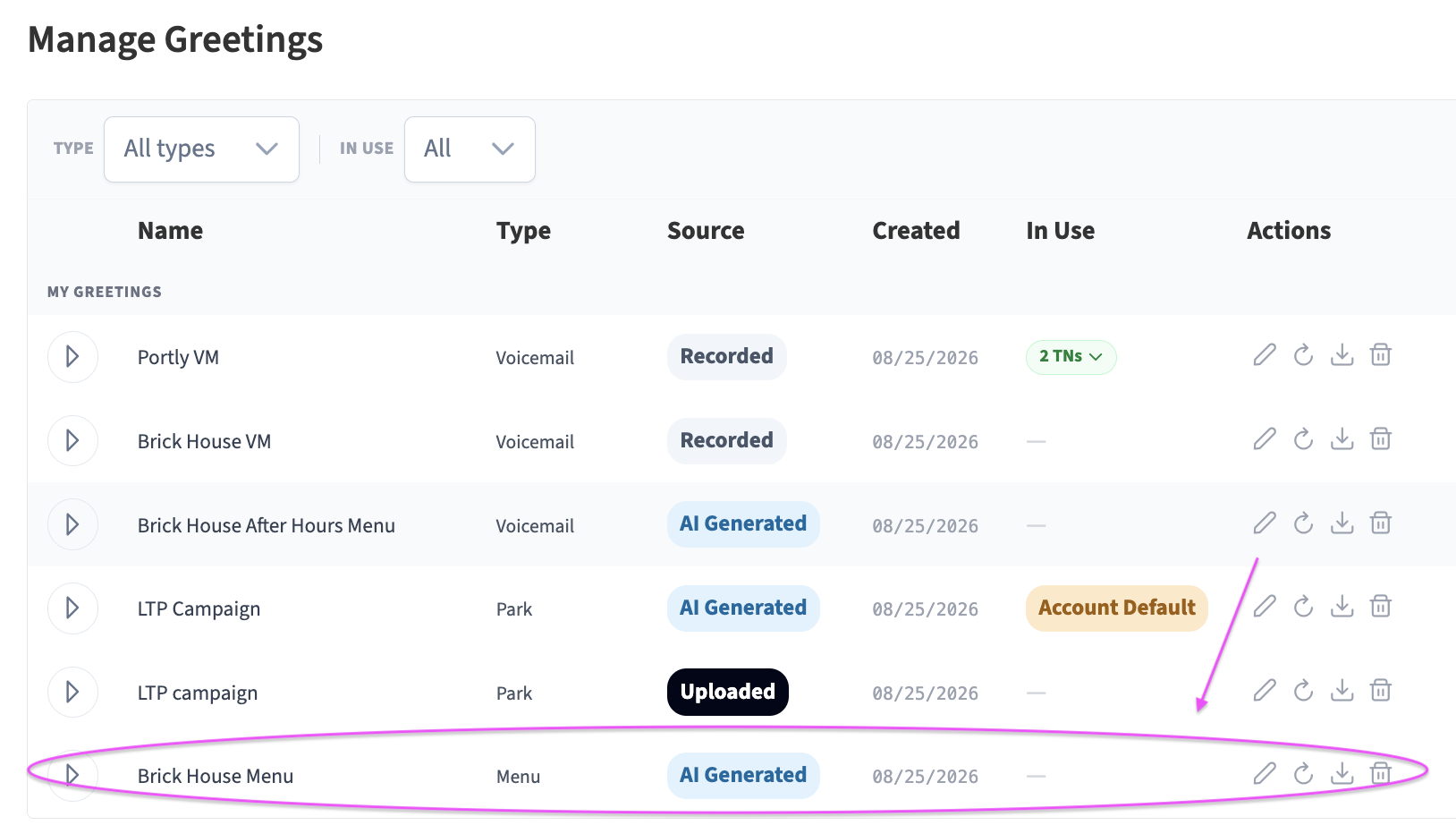Viewport: 1456px width, 825px height.
Task: Select the Portly VM name
Action: [178, 357]
